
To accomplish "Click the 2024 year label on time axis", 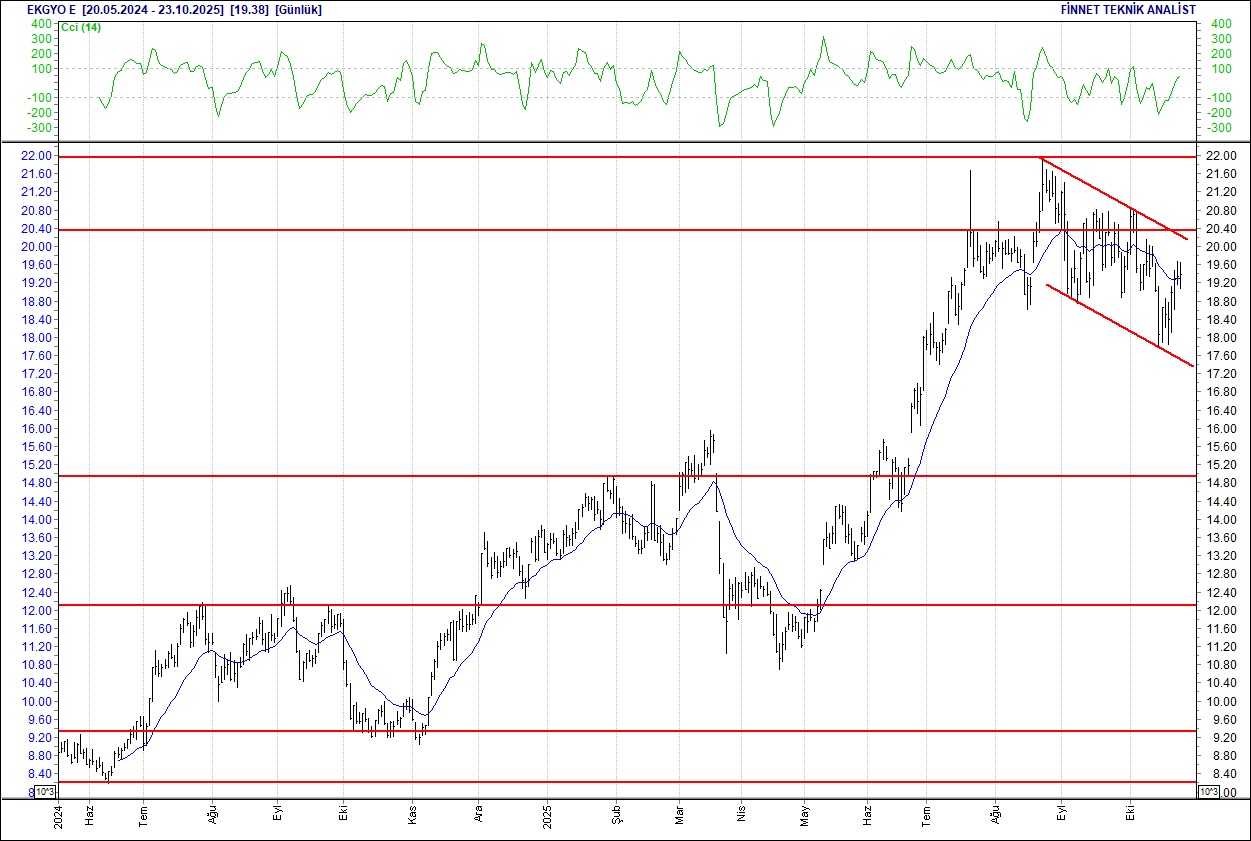I will [59, 816].
